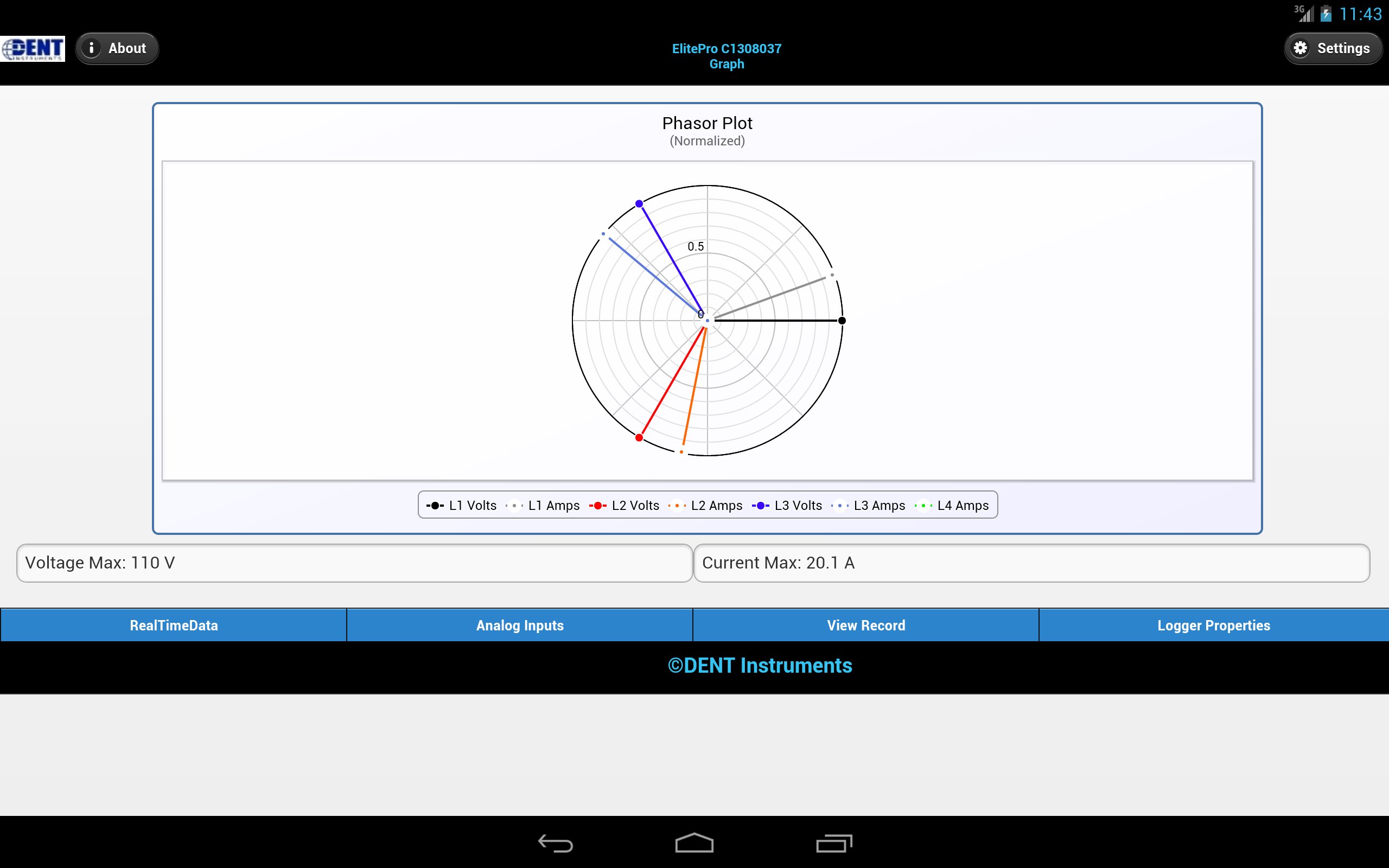Screen dimensions: 1389x868
Task: Open the Android recent apps icon
Action: pyautogui.click(x=834, y=843)
